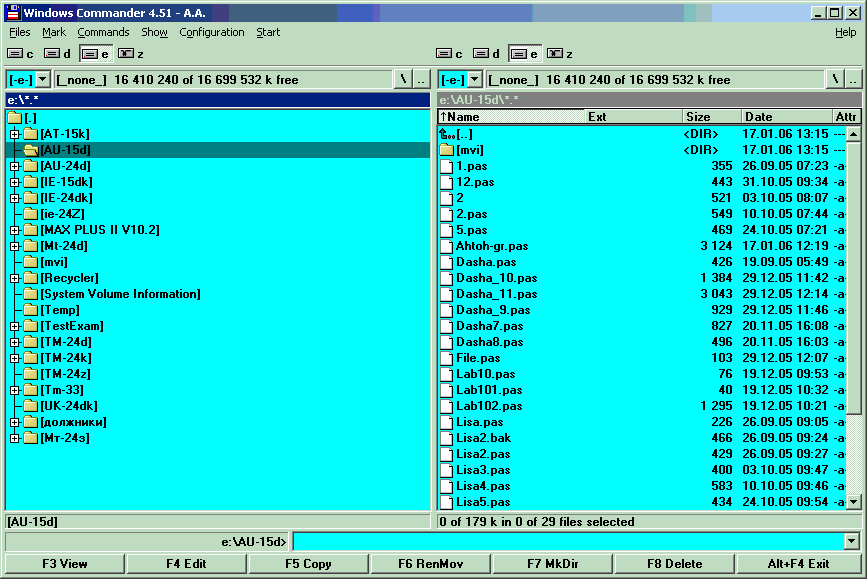Open the Show menu
Screen dimensions: 867x579
click(x=154, y=32)
